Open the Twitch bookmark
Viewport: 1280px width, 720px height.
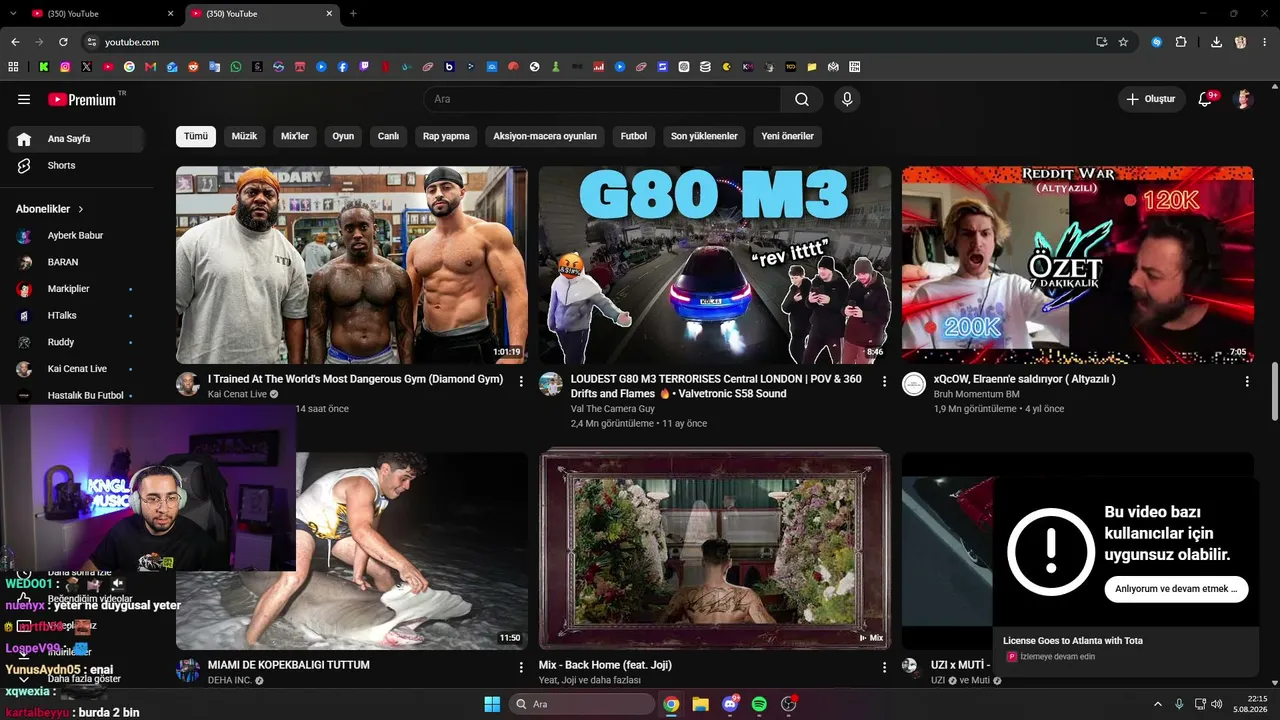(x=364, y=67)
